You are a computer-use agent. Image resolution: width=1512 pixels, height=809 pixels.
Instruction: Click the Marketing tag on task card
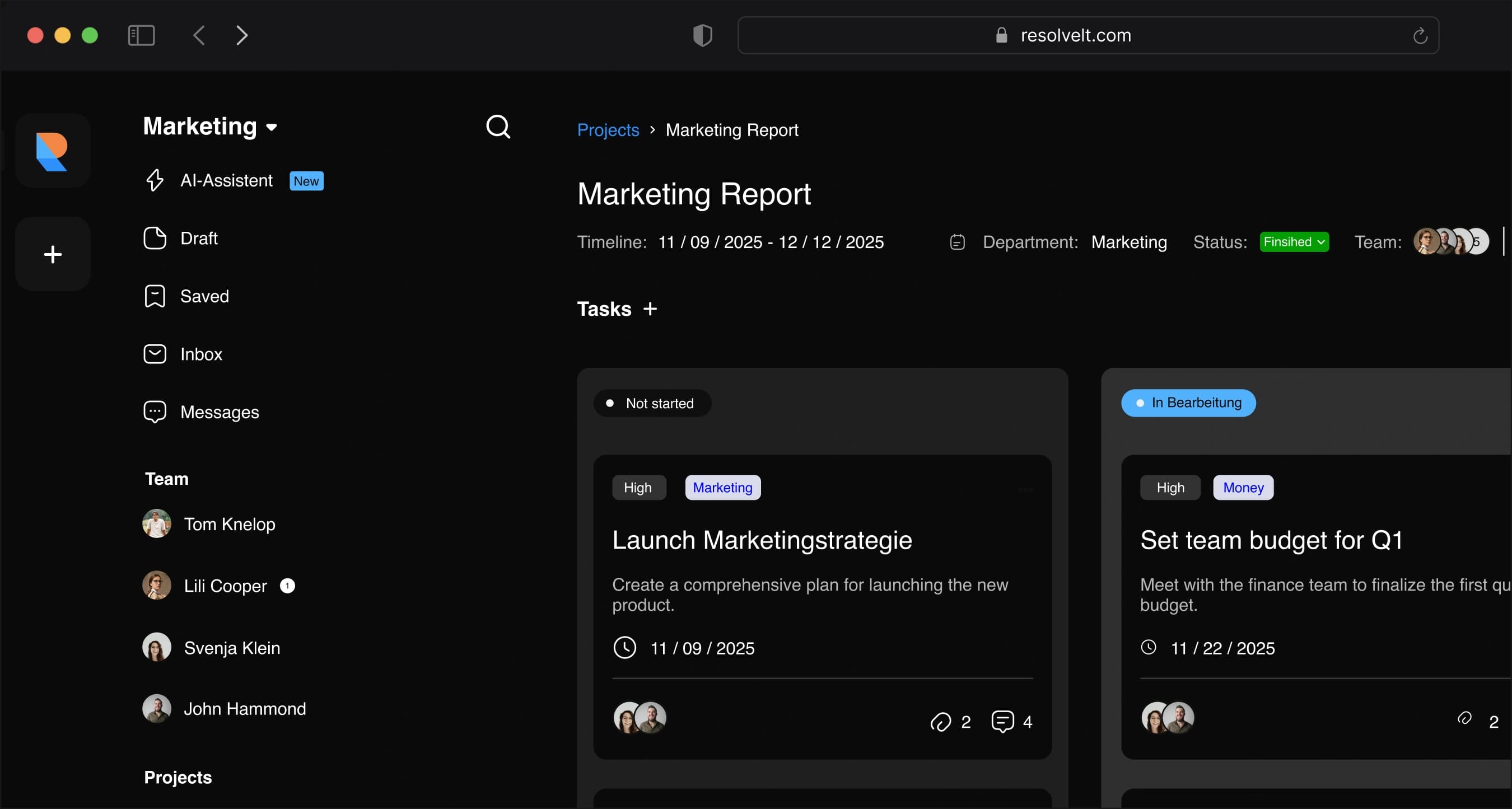click(722, 488)
